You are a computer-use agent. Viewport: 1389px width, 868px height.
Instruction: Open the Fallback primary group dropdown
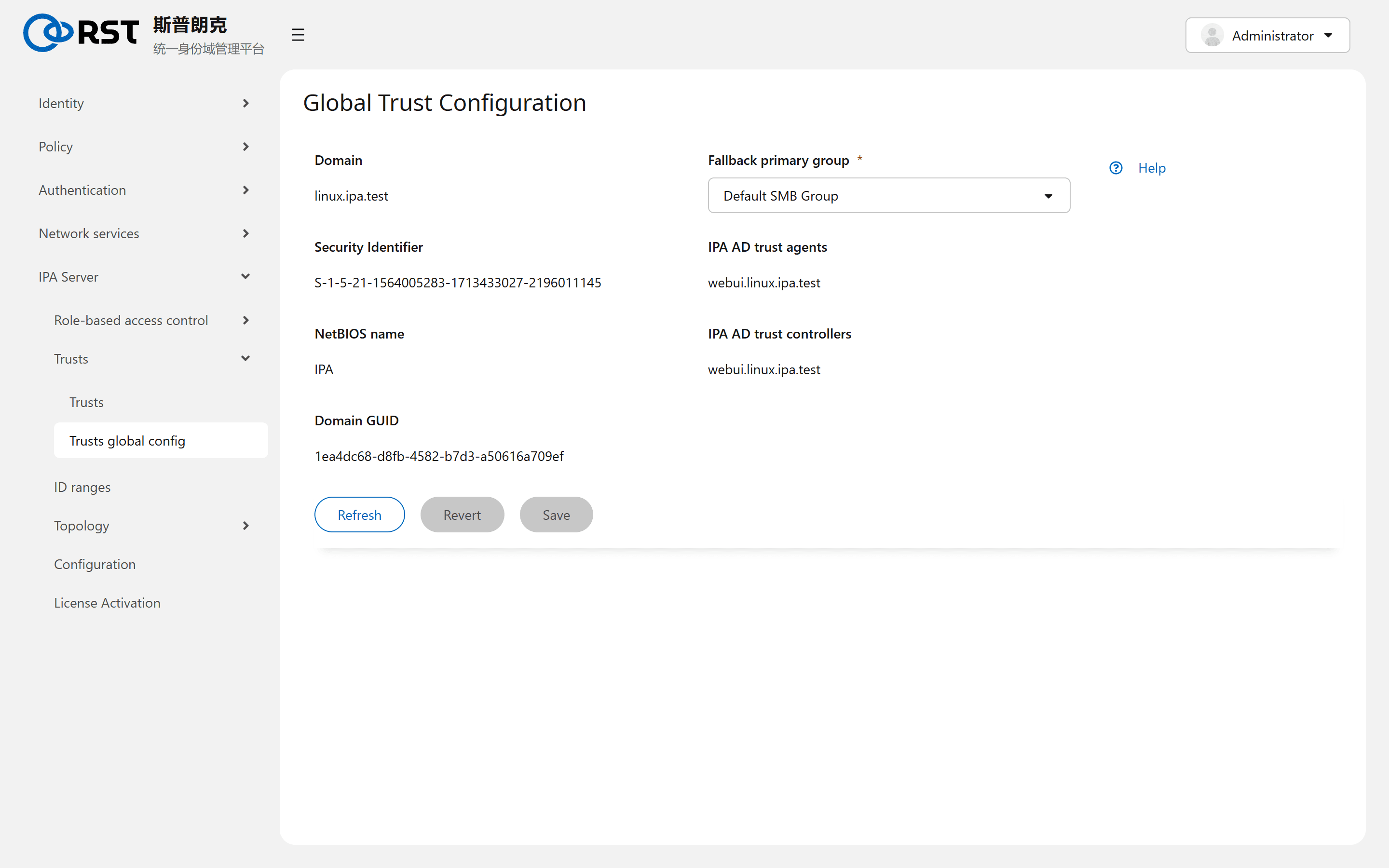pyautogui.click(x=888, y=196)
